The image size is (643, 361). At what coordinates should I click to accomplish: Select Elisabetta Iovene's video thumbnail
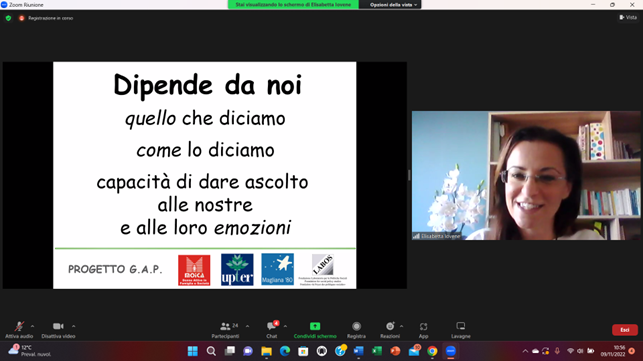click(526, 175)
